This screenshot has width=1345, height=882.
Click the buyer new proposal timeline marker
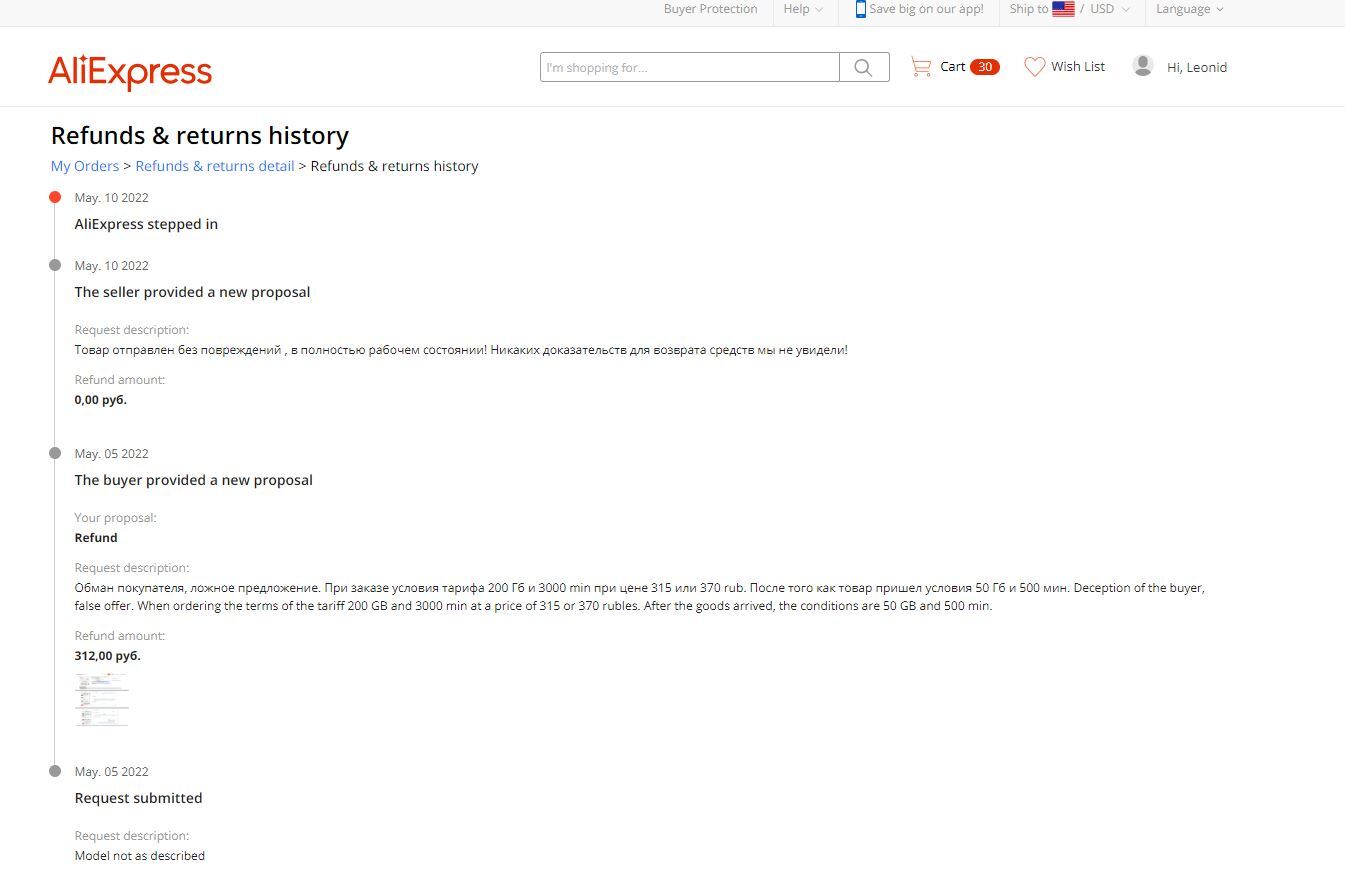[x=55, y=453]
